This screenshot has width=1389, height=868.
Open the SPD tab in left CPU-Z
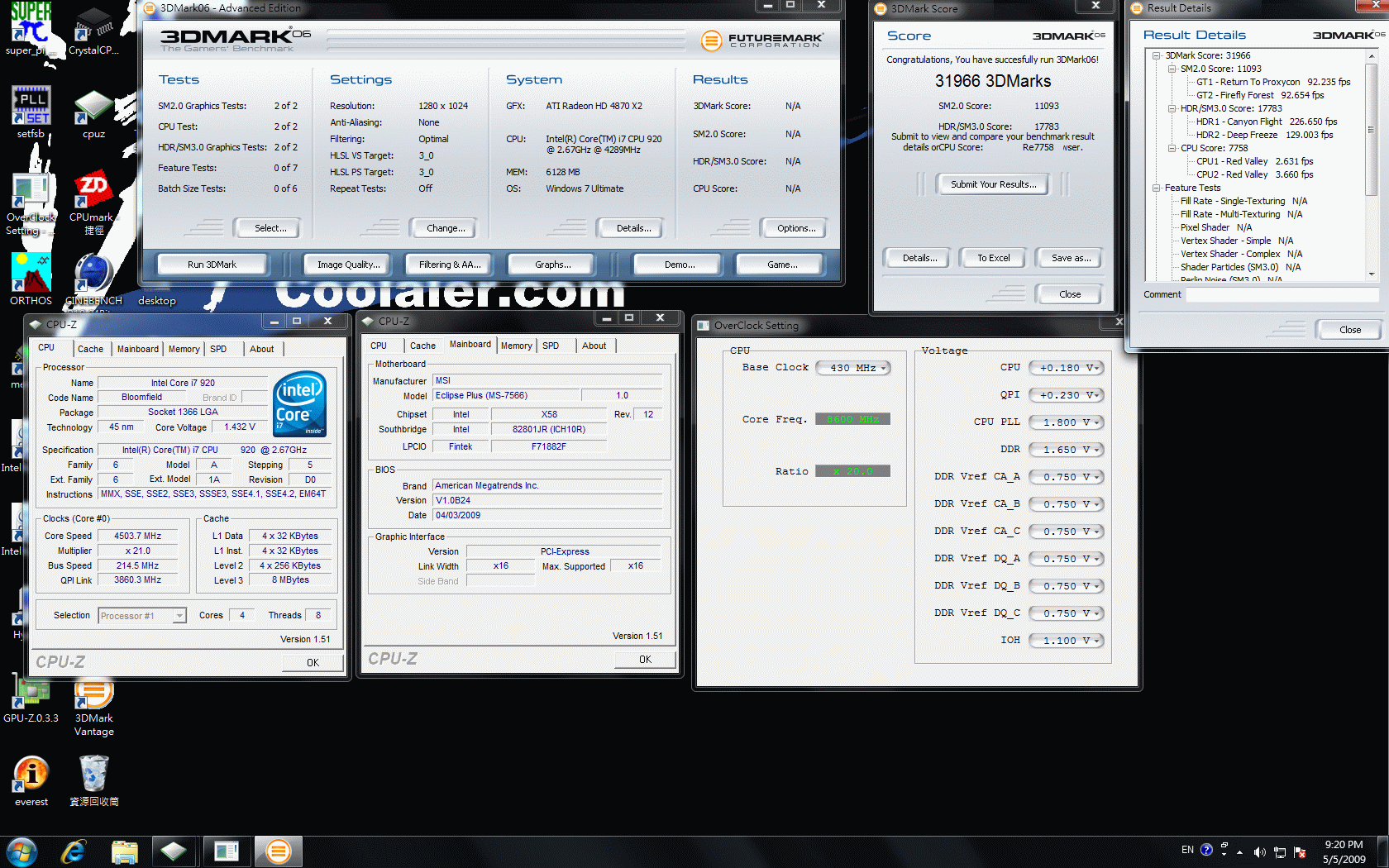click(218, 349)
